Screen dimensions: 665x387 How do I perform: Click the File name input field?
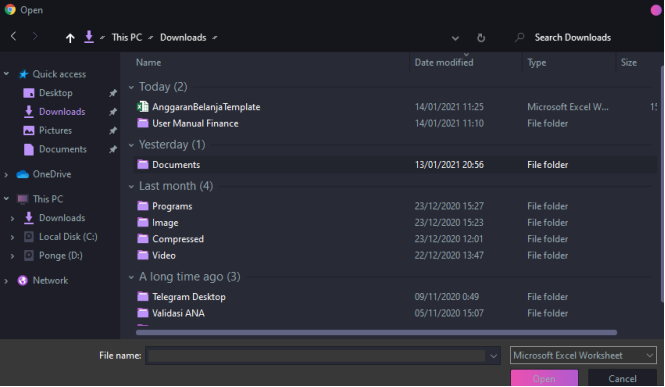316,356
